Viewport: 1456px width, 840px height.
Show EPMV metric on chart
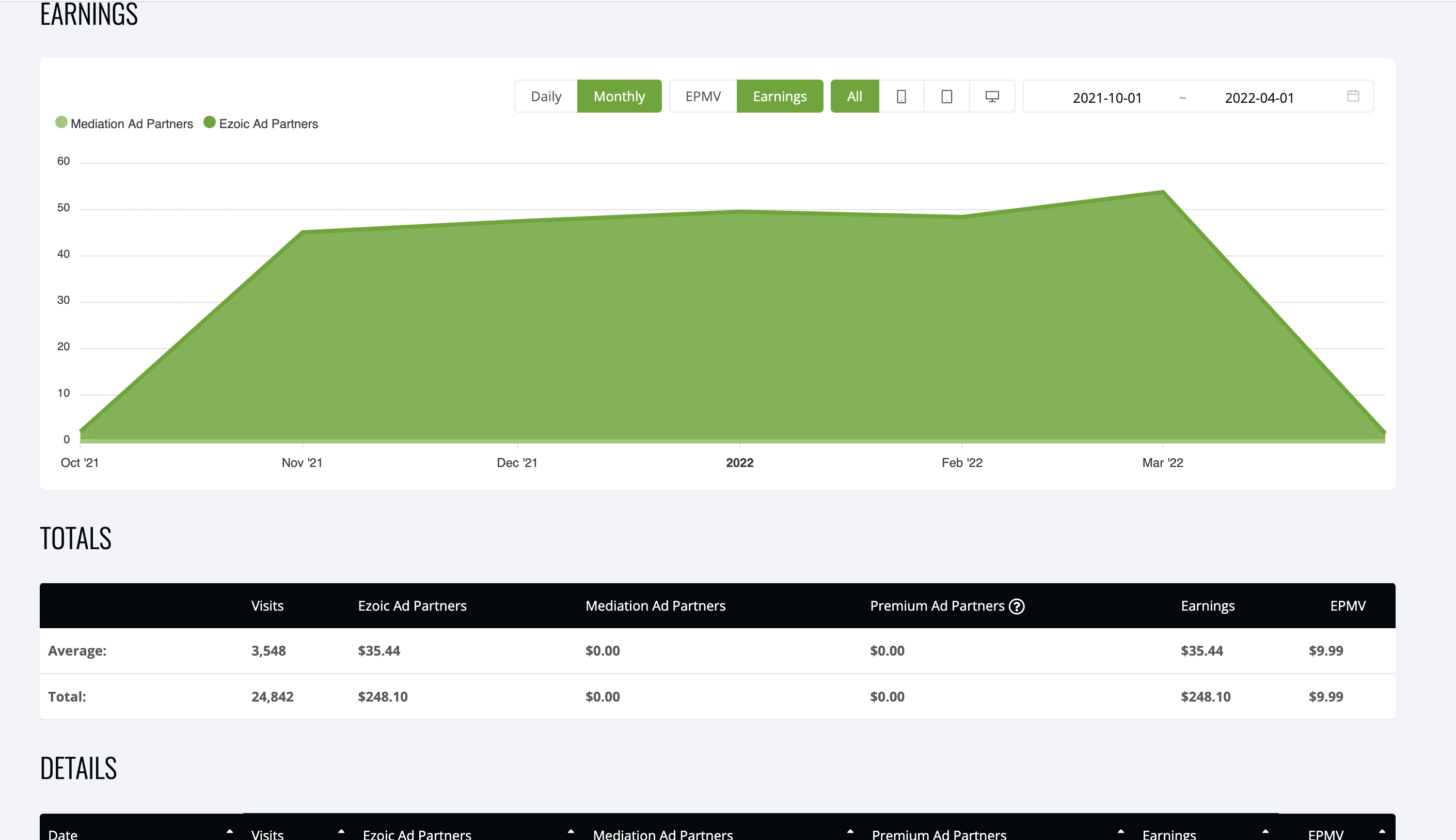703,96
